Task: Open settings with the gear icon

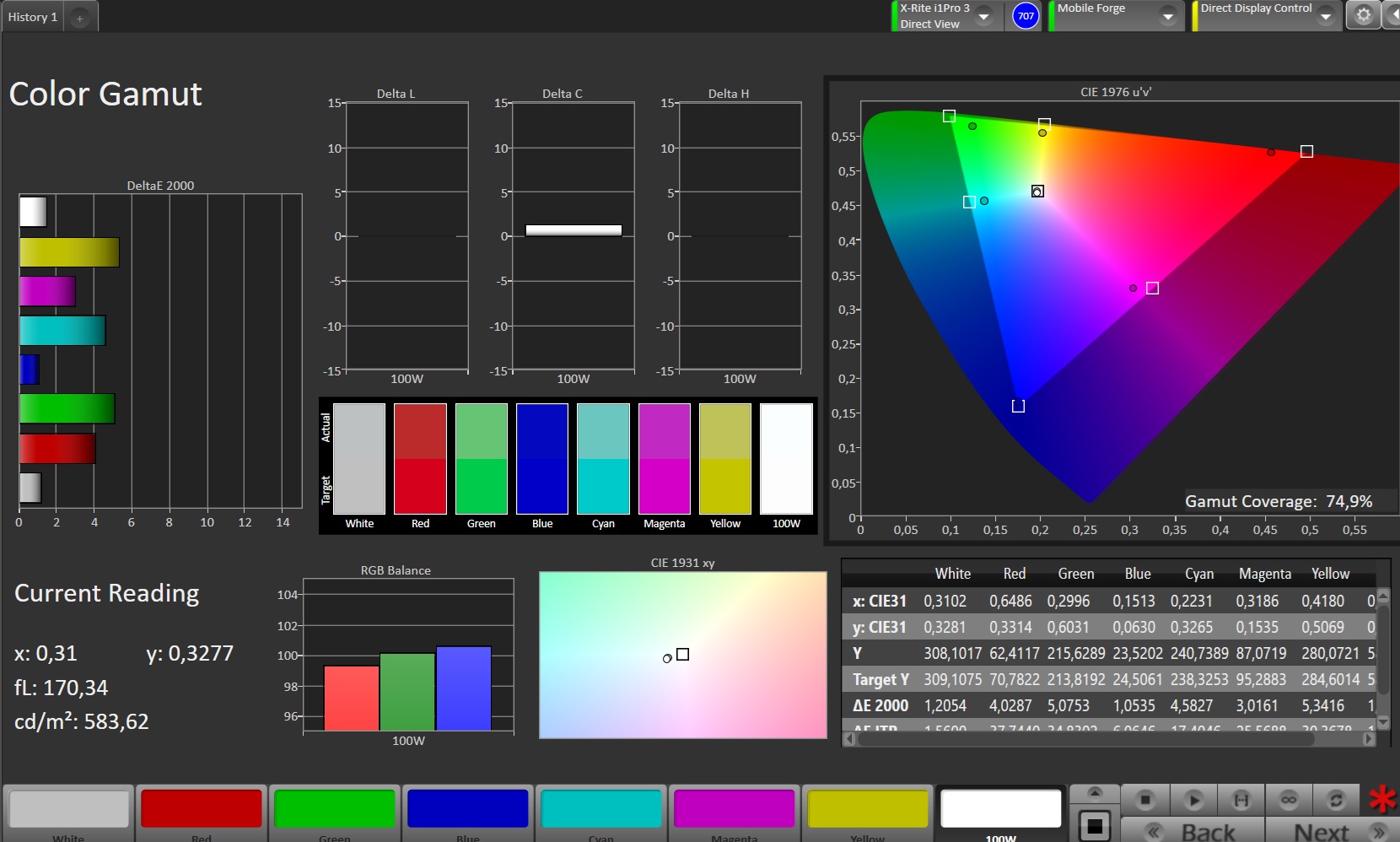Action: (x=1363, y=15)
